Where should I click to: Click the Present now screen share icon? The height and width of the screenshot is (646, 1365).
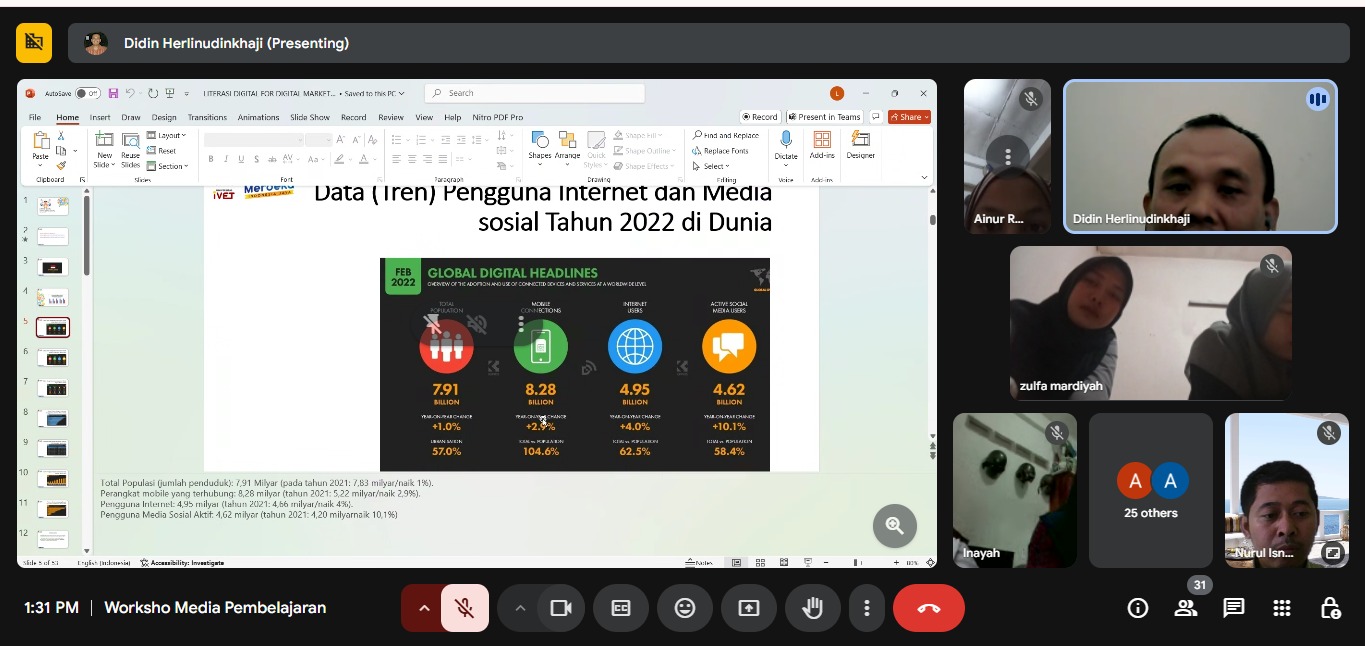click(749, 608)
